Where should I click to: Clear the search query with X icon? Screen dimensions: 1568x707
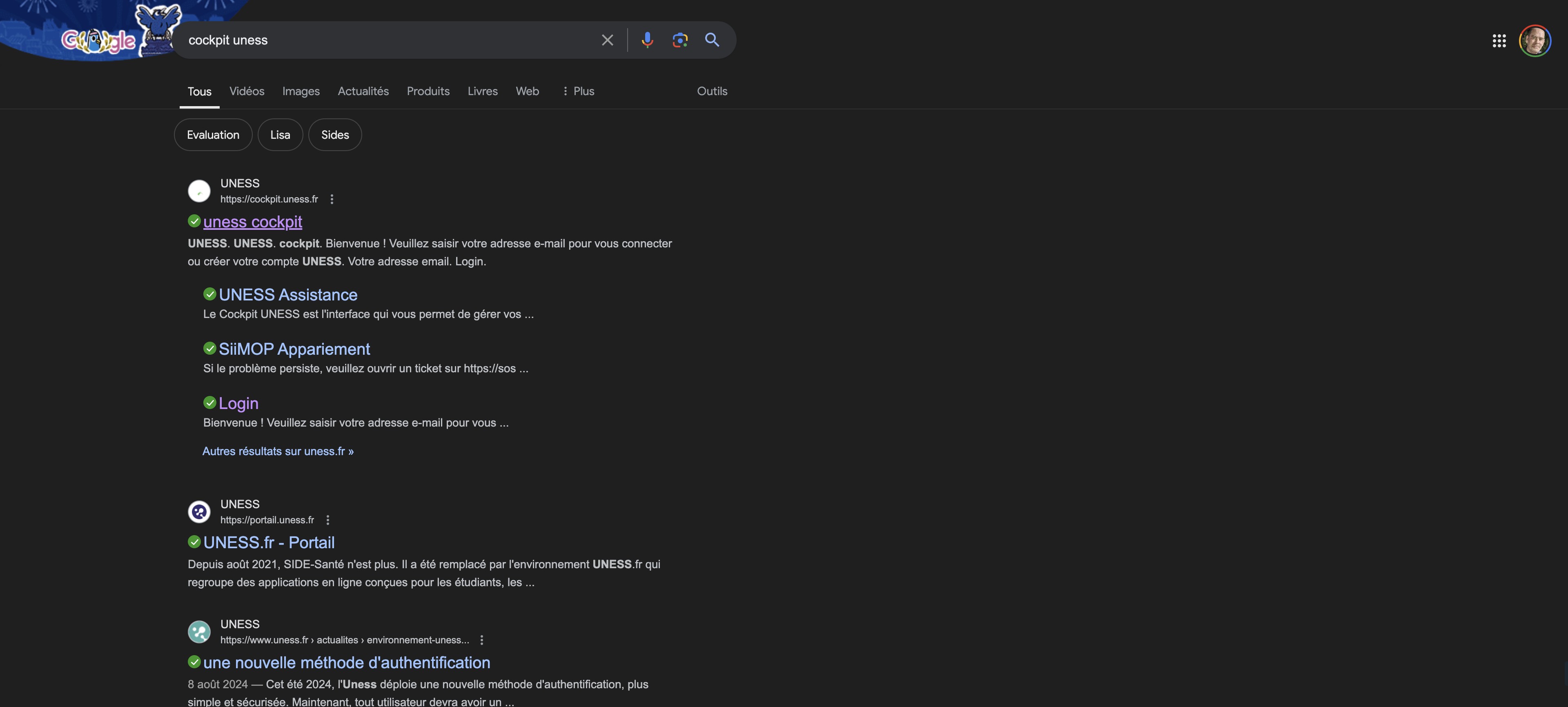(x=607, y=40)
